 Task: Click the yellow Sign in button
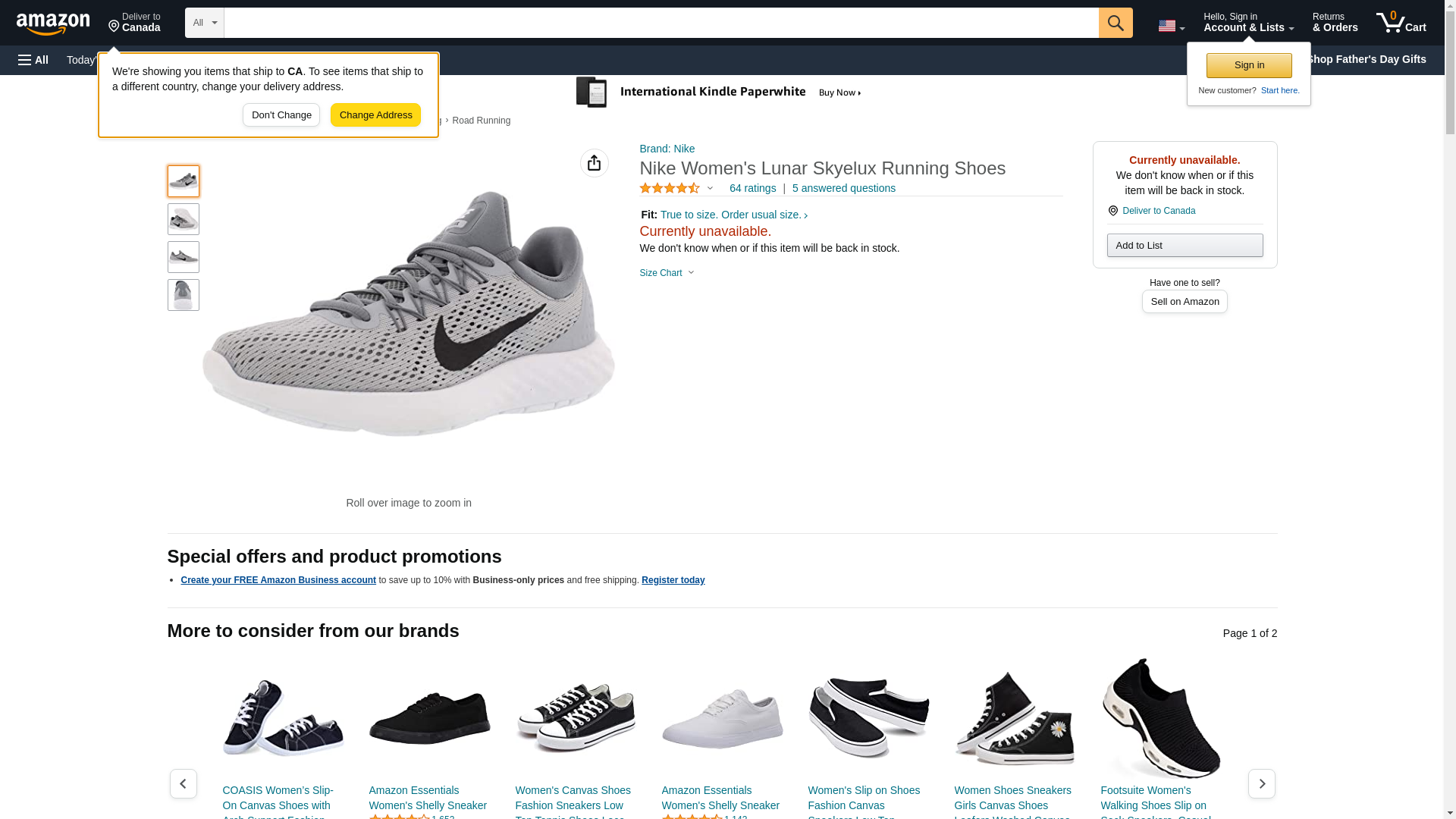pos(1249,65)
